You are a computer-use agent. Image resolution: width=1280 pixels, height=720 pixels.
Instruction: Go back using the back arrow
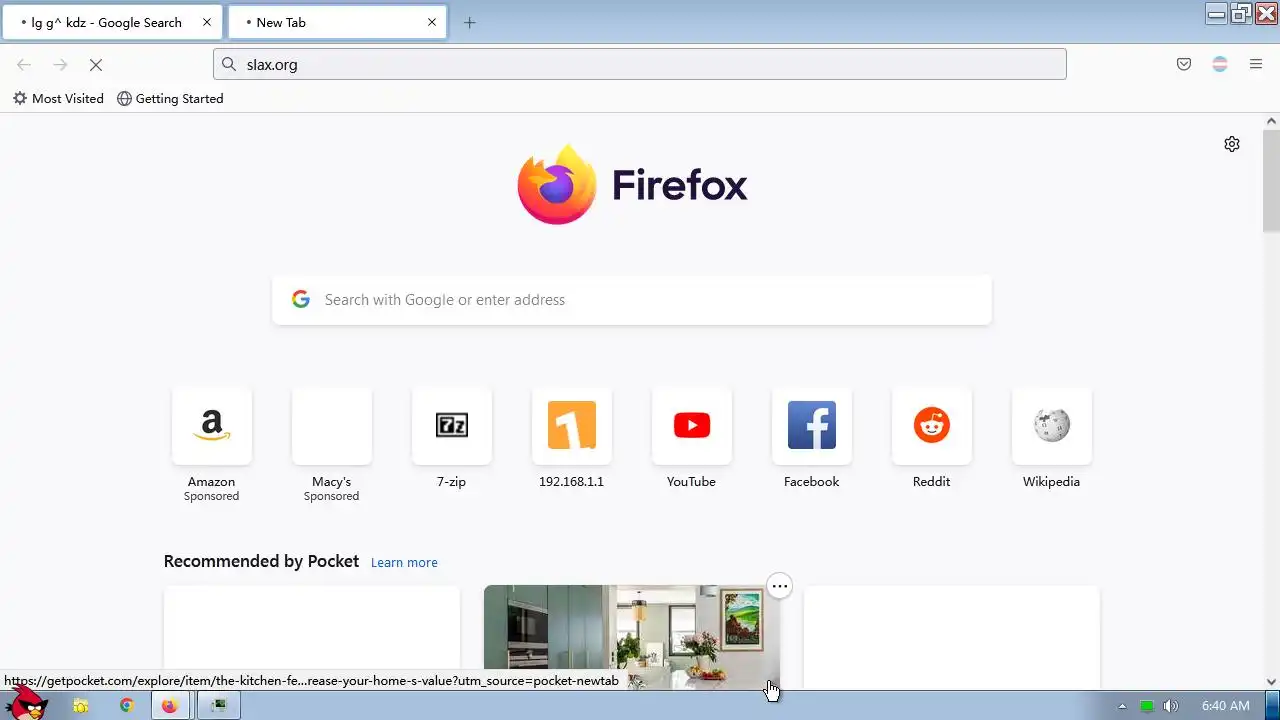(x=24, y=64)
